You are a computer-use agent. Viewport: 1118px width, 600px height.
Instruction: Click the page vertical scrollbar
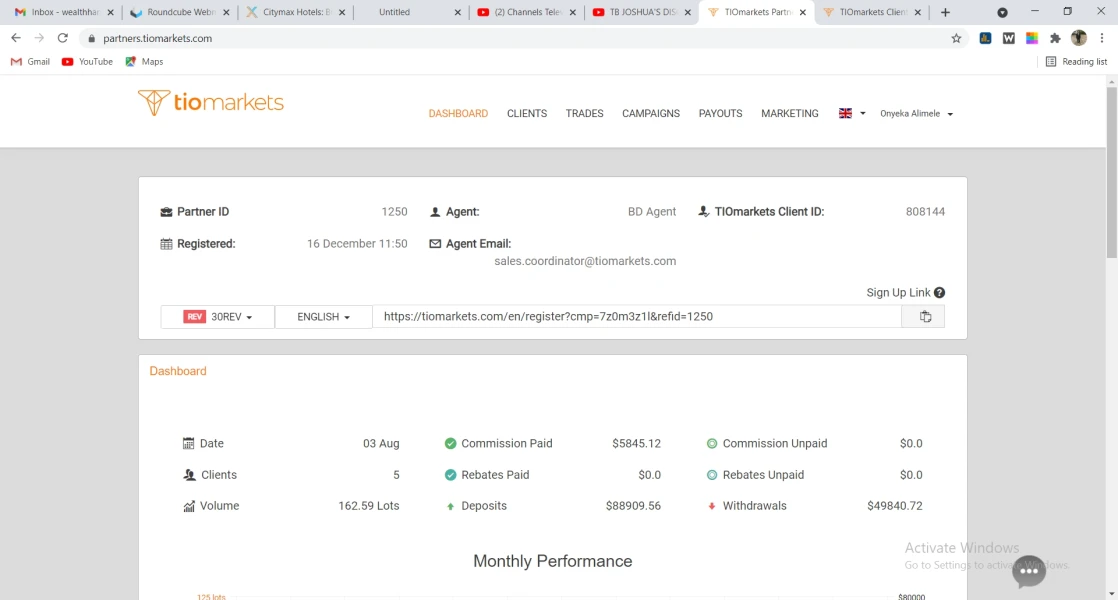click(x=1112, y=171)
